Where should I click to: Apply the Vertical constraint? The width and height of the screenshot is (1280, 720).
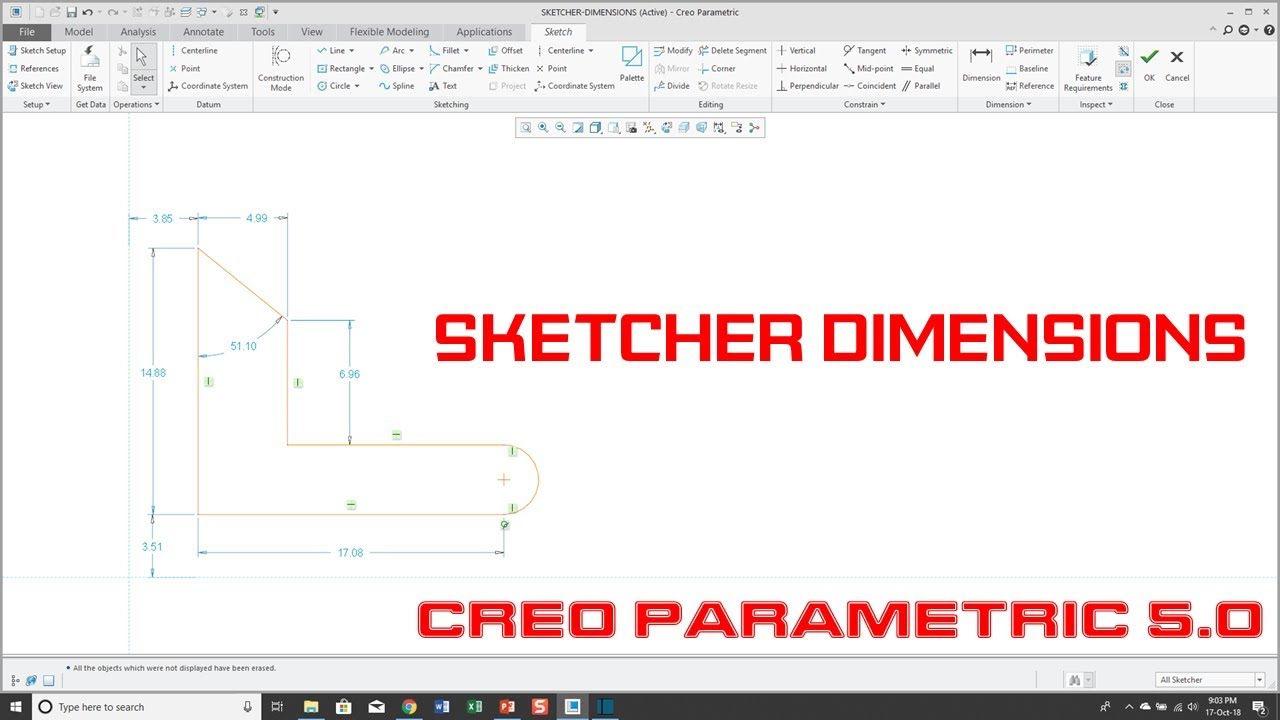tap(796, 50)
